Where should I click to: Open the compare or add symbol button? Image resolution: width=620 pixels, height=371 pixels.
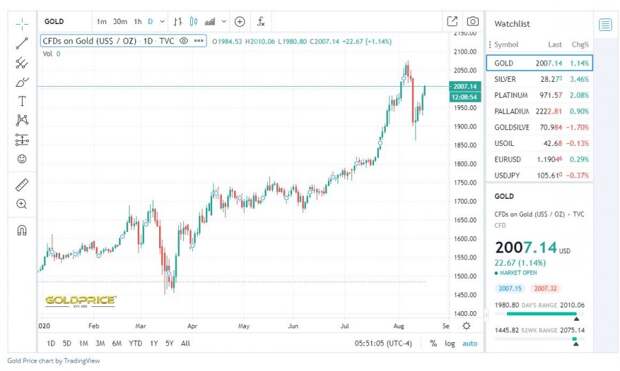[x=240, y=22]
